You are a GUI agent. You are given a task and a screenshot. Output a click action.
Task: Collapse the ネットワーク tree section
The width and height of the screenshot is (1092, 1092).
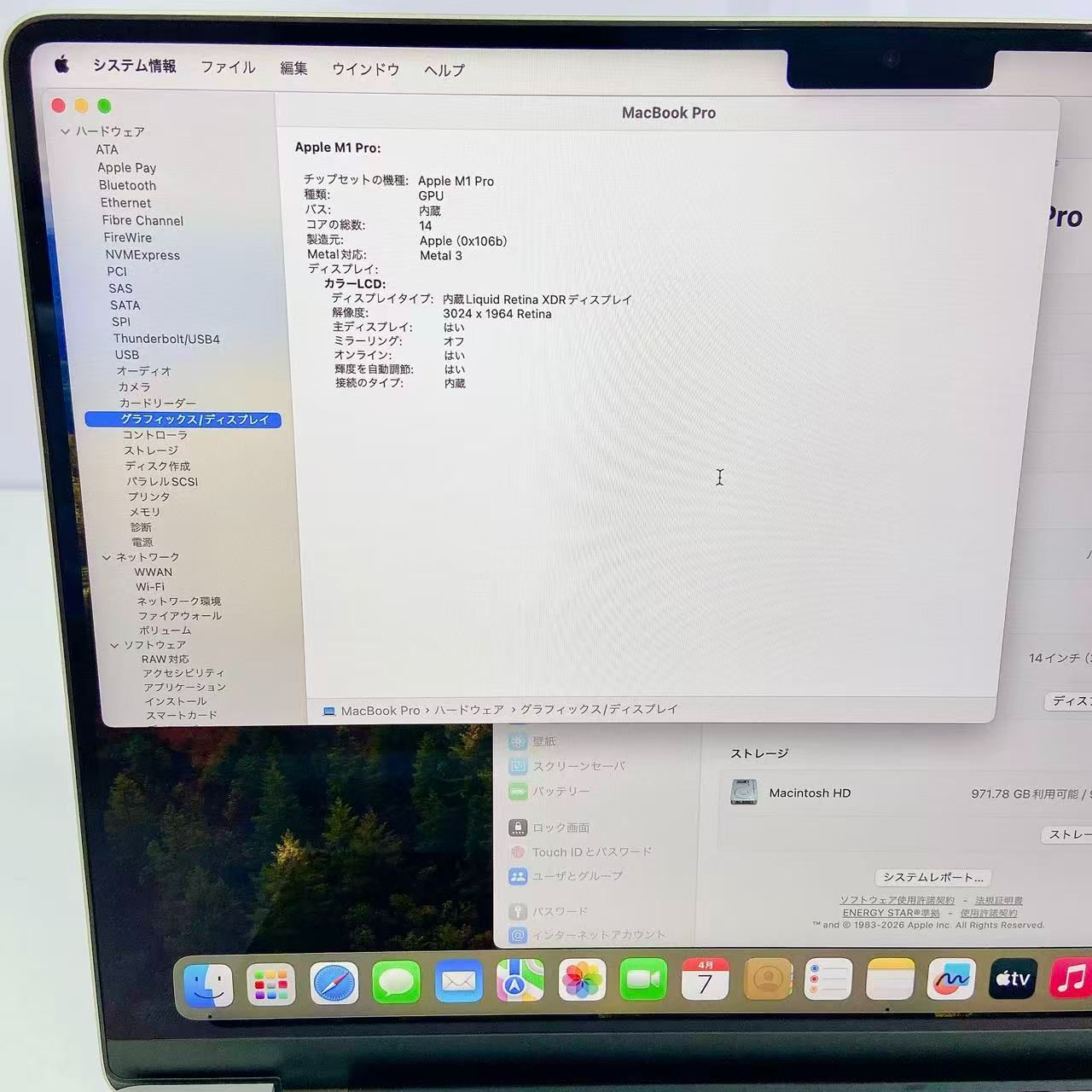coord(107,557)
